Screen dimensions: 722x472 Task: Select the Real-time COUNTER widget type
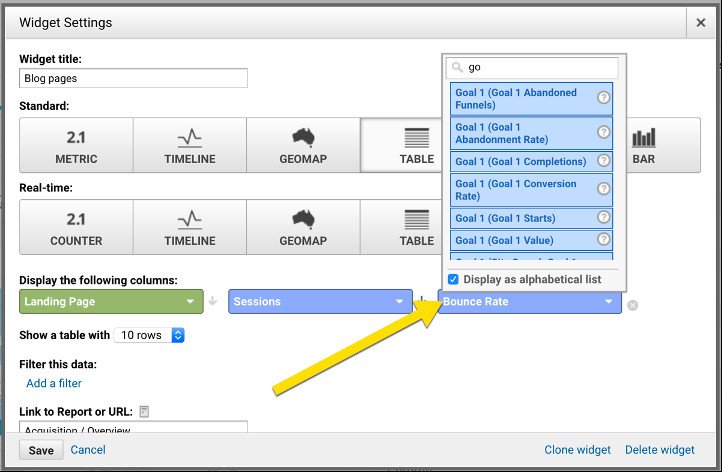pos(76,227)
